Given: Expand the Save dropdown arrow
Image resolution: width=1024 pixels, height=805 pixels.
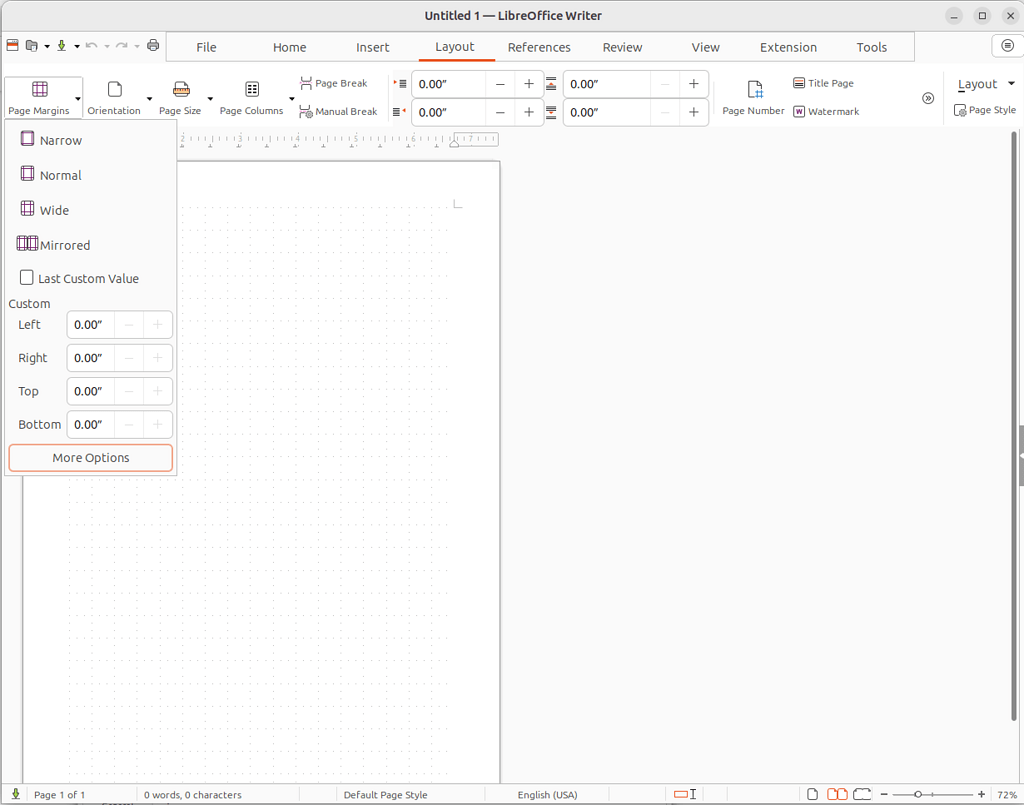Looking at the screenshot, I should coord(77,45).
